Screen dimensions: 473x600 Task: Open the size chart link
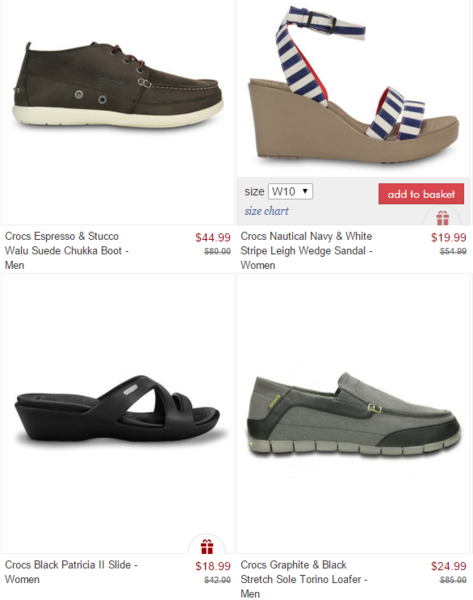267,211
